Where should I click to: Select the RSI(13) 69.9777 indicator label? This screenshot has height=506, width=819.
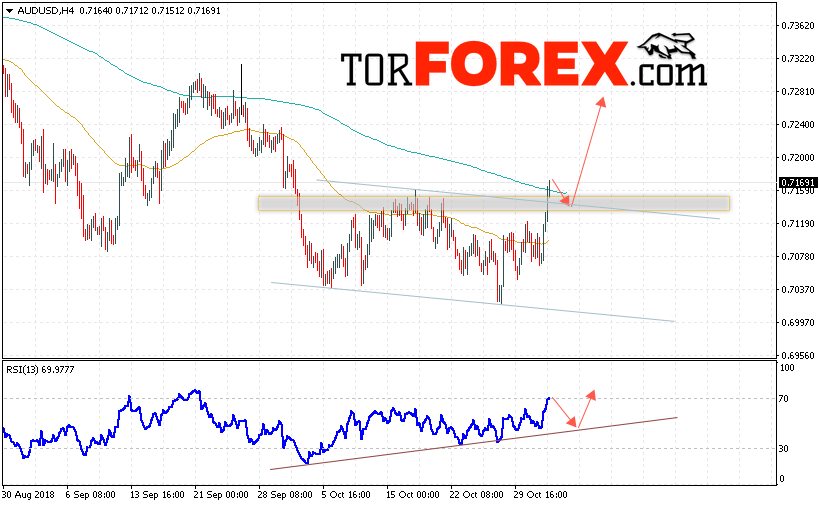(40, 370)
